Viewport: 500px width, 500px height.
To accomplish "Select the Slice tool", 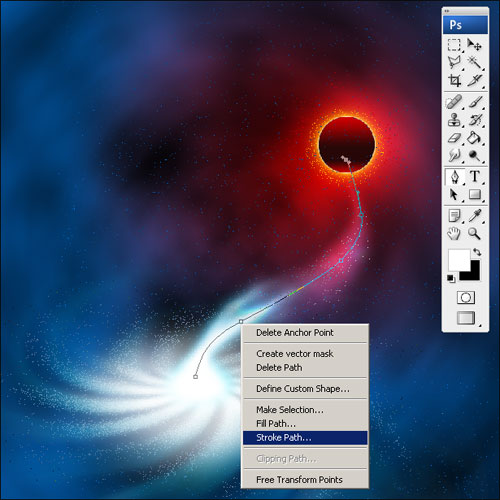I will [x=475, y=80].
